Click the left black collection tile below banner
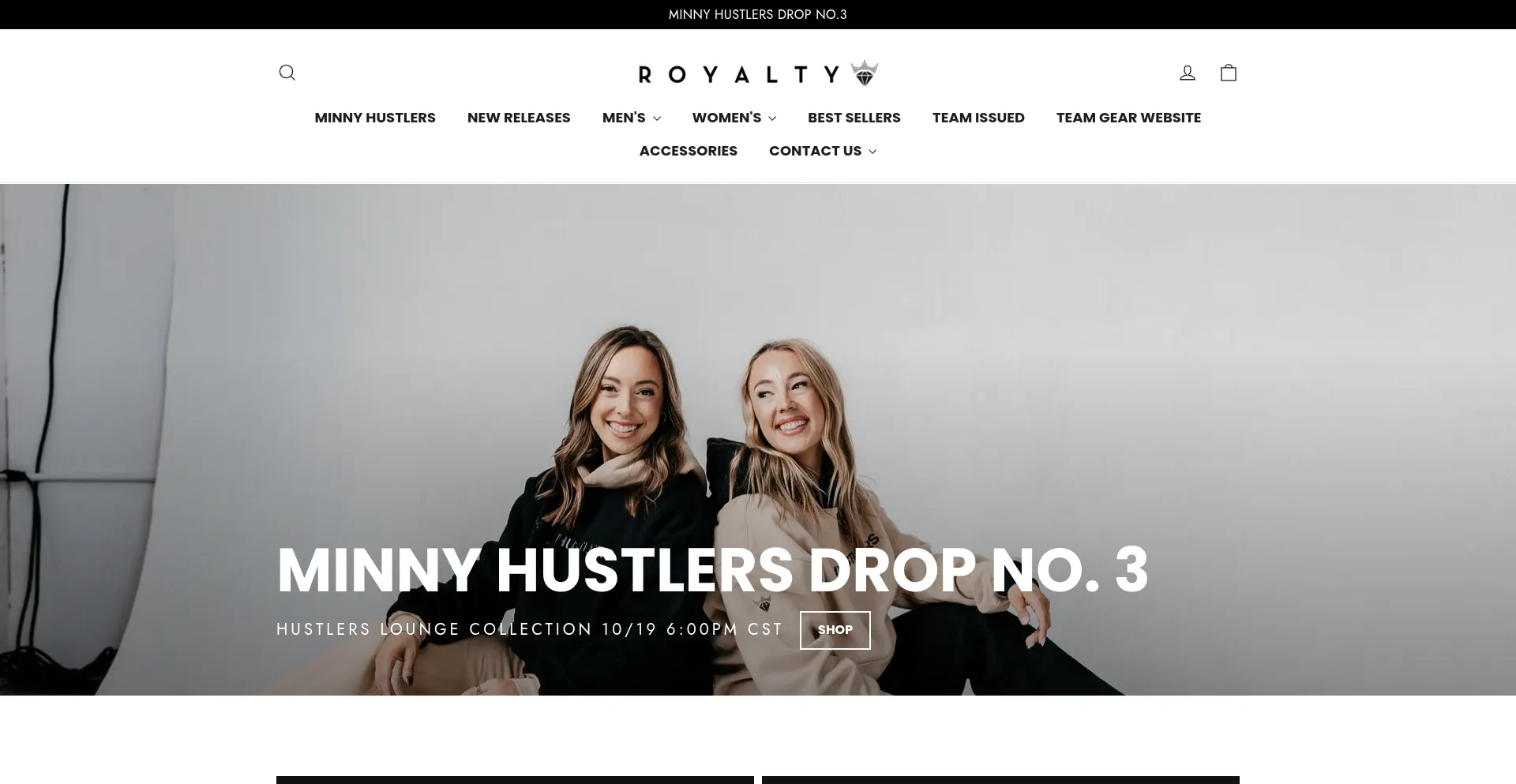This screenshot has width=1516, height=784. pos(515,780)
